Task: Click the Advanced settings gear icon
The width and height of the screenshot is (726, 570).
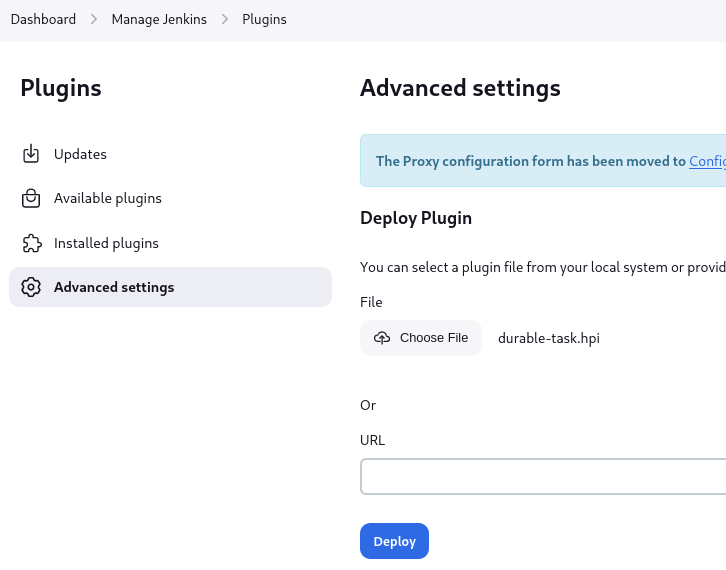Action: click(x=31, y=287)
